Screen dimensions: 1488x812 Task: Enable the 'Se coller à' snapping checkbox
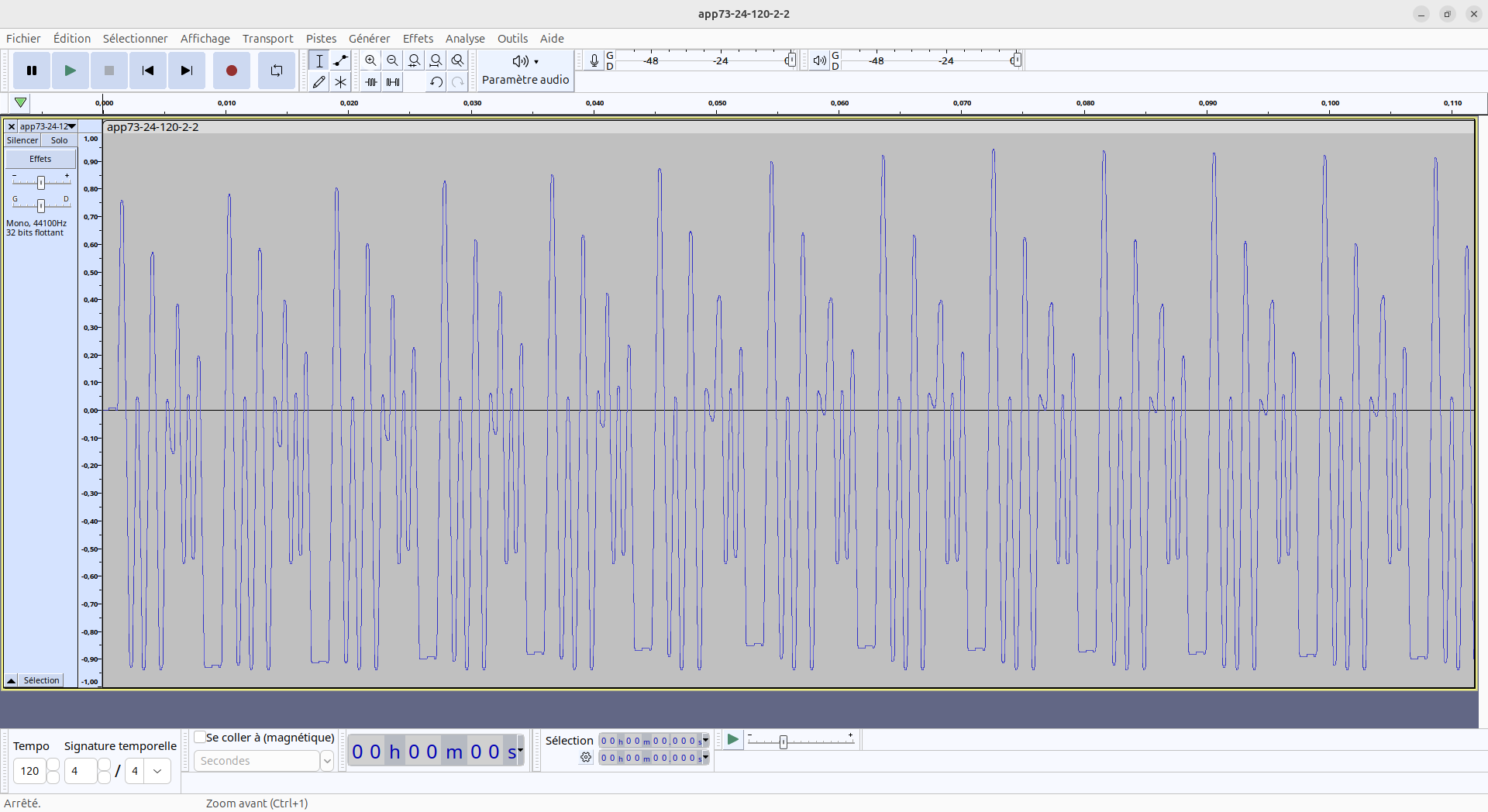[200, 738]
